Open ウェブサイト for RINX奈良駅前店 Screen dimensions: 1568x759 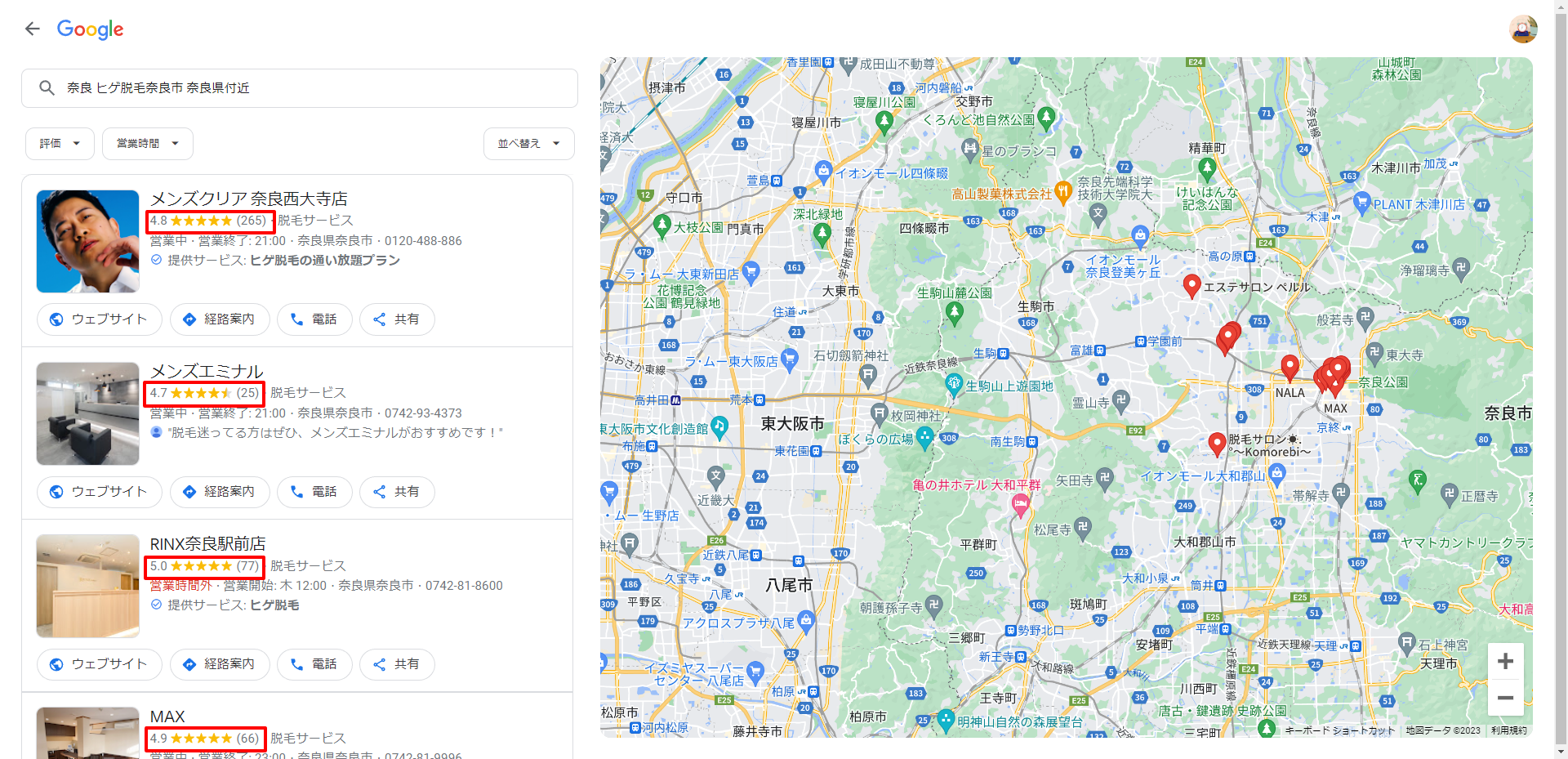tap(99, 664)
